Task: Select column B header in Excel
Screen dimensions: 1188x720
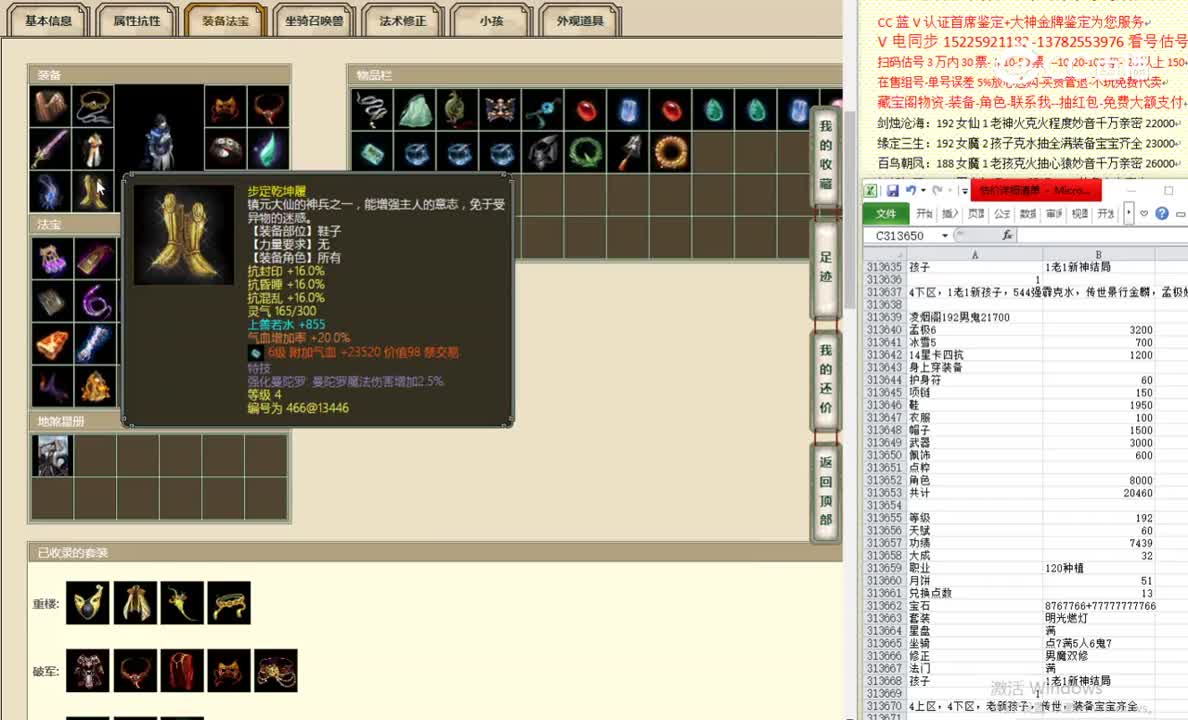Action: click(x=1099, y=255)
